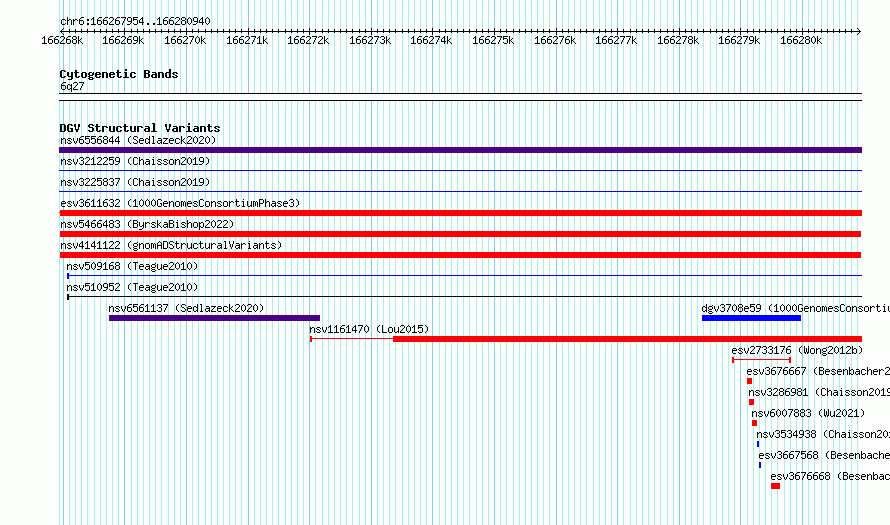Click the small blue esv3667568 marker

pyautogui.click(x=760, y=465)
